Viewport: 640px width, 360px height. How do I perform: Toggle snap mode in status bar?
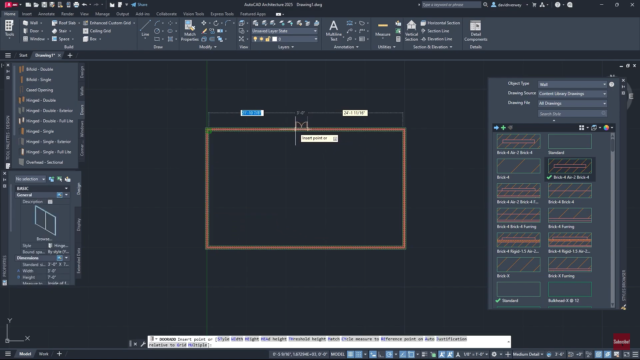(359, 354)
